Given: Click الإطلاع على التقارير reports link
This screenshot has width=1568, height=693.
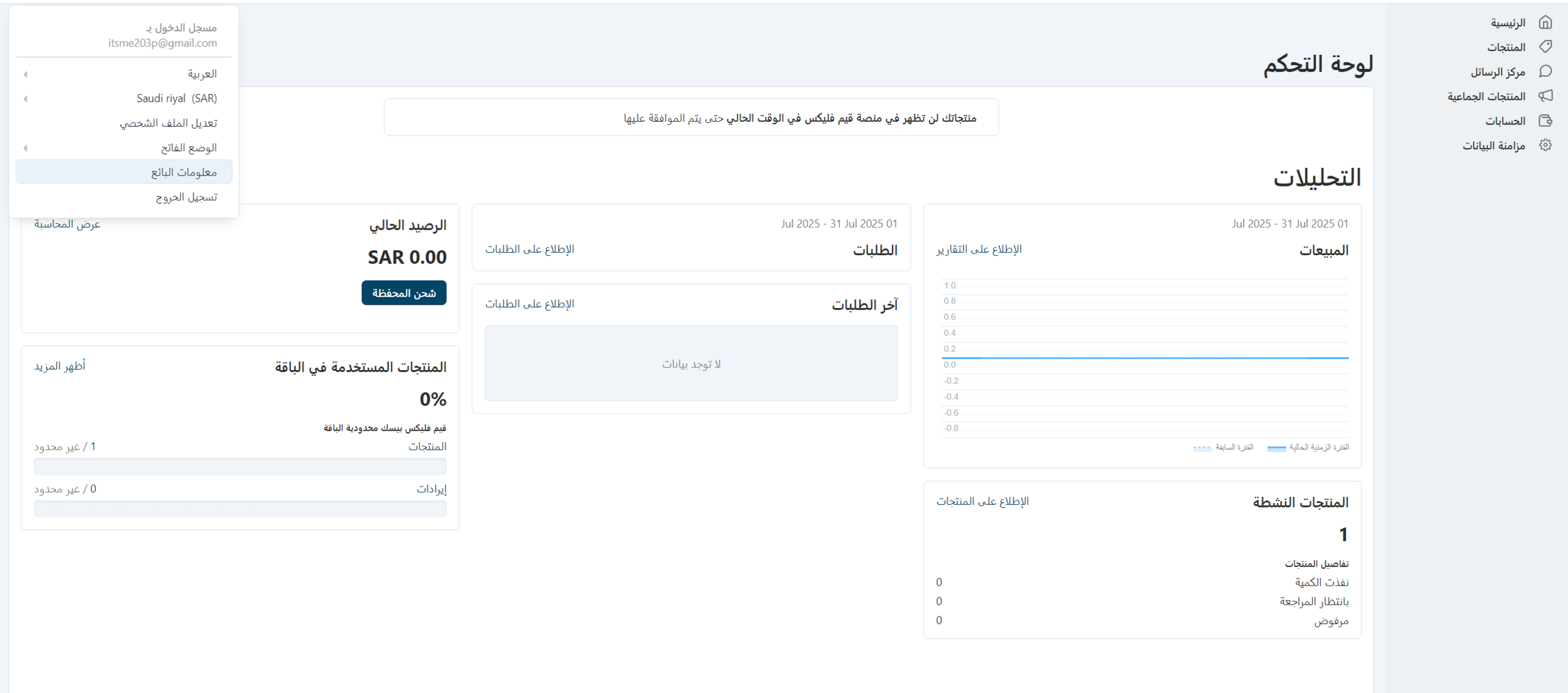Looking at the screenshot, I should coord(978,249).
